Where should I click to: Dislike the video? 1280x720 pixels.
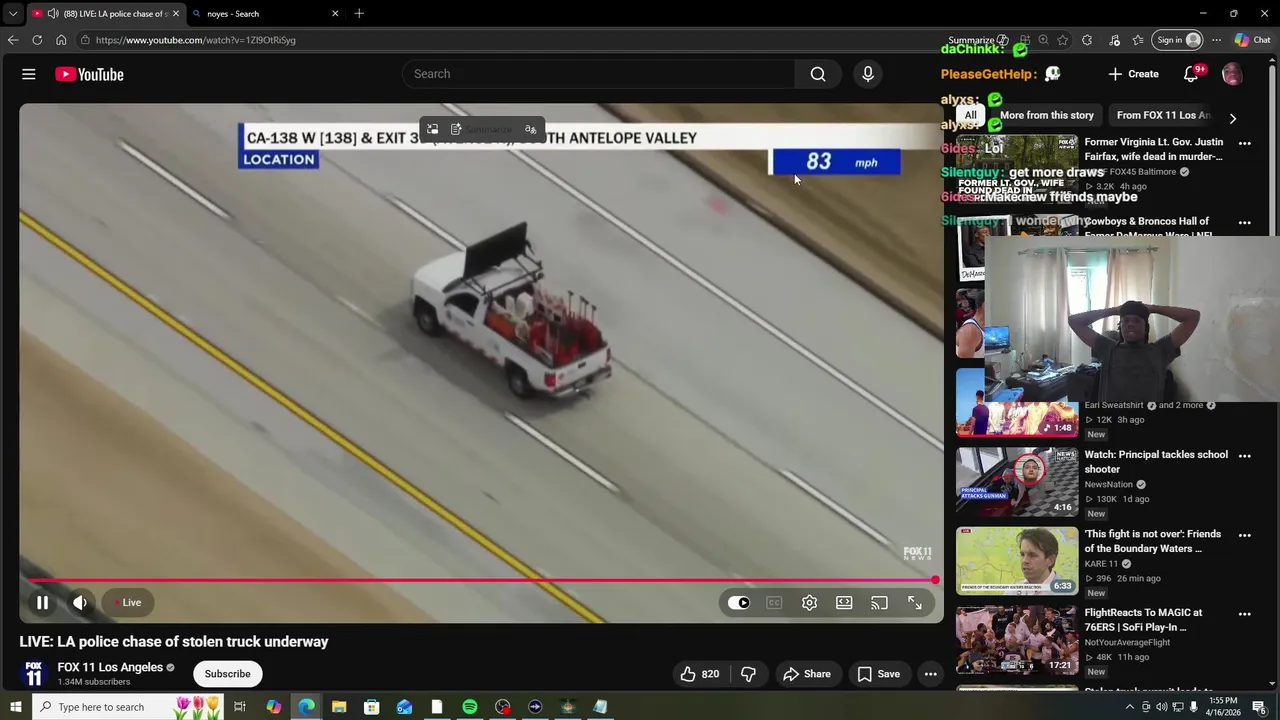click(x=748, y=674)
